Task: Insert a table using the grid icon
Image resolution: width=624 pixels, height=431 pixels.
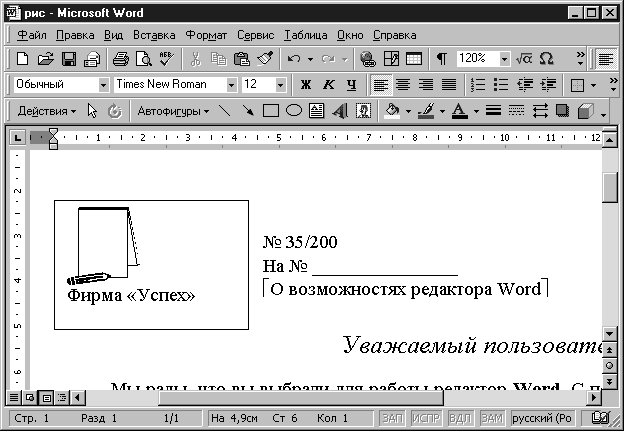Action: click(x=413, y=59)
